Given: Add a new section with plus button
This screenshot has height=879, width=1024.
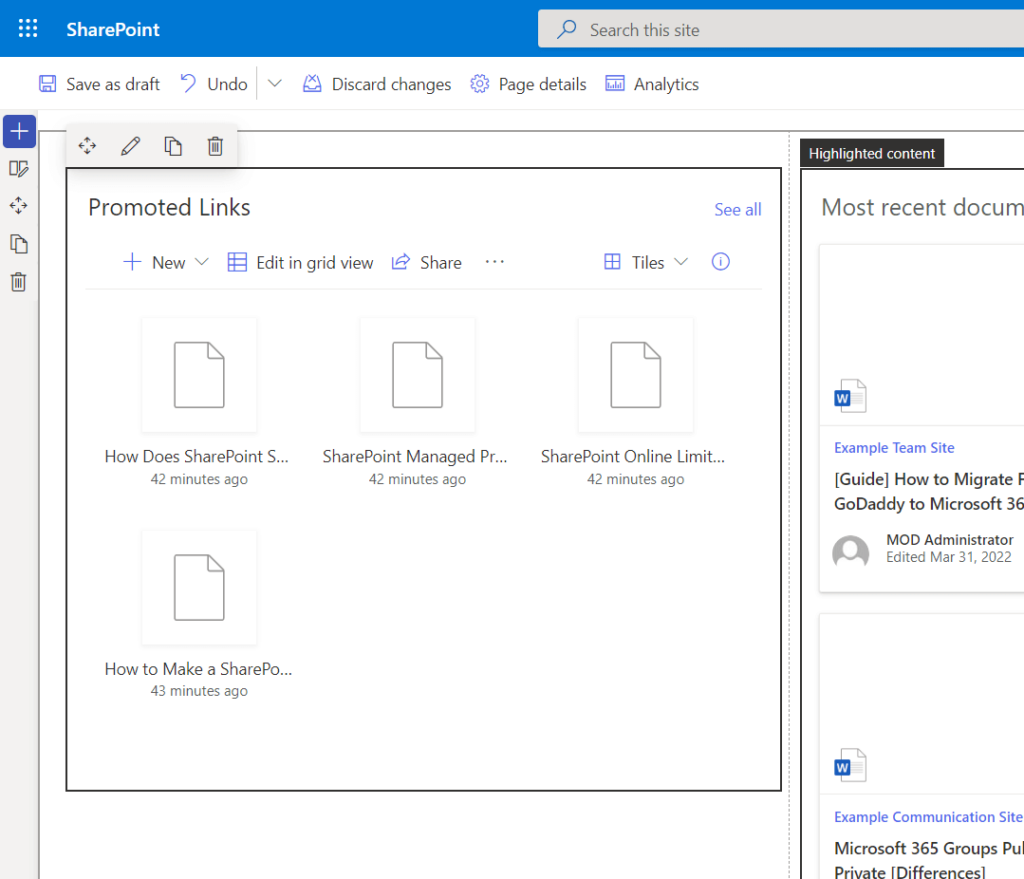Looking at the screenshot, I should click(19, 131).
